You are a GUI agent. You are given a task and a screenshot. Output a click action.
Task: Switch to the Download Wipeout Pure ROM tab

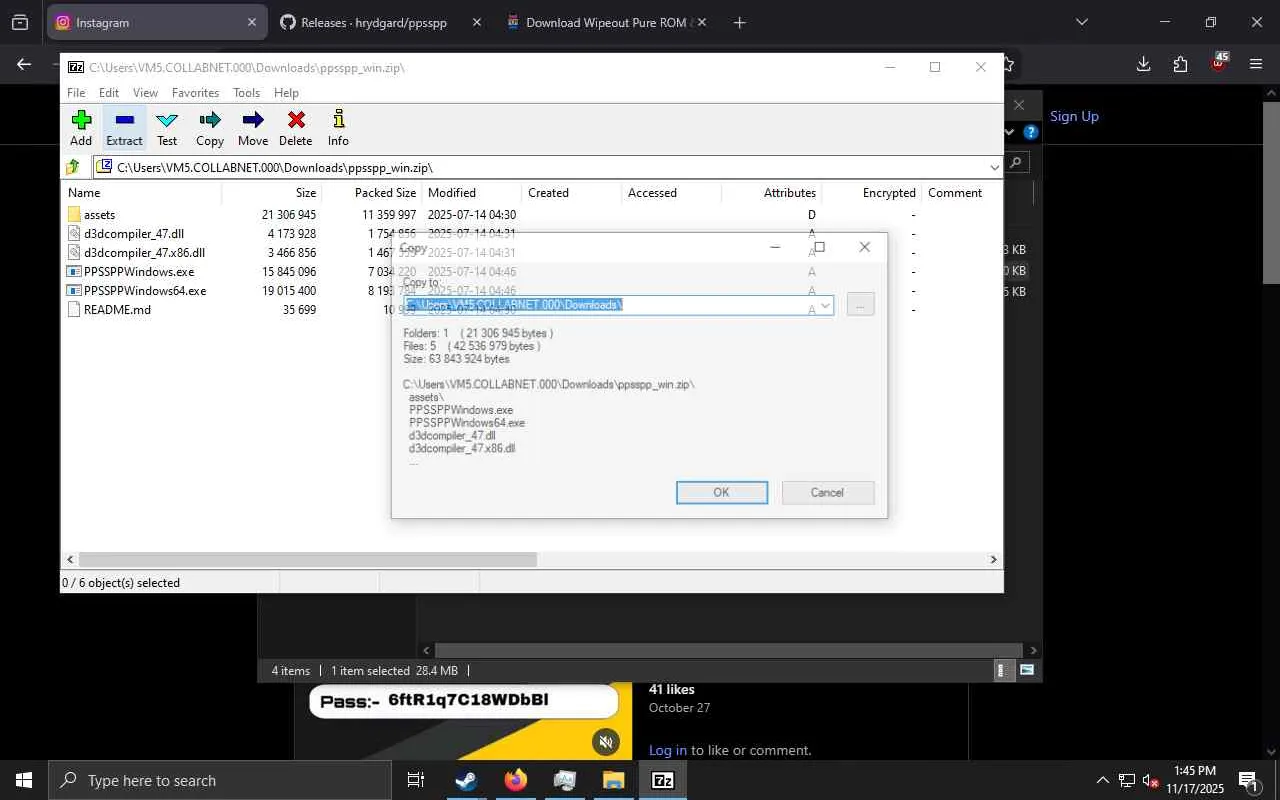[x=605, y=22]
